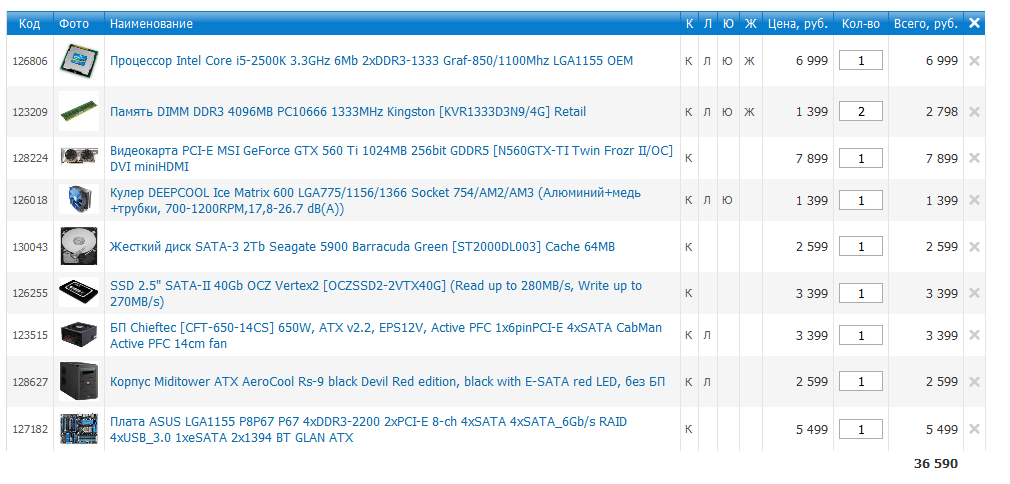Edit quantity field for Kingston memory
1010x484 pixels.
click(860, 111)
